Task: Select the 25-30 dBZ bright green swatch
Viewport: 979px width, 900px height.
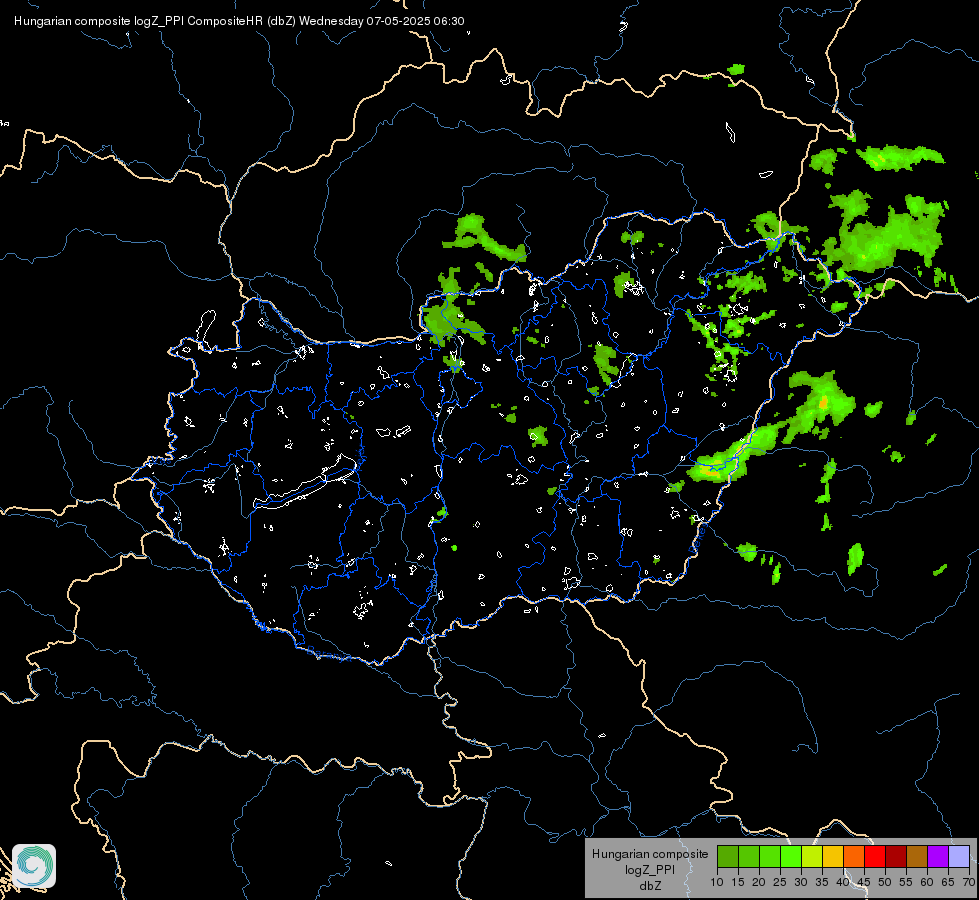Action: point(791,856)
